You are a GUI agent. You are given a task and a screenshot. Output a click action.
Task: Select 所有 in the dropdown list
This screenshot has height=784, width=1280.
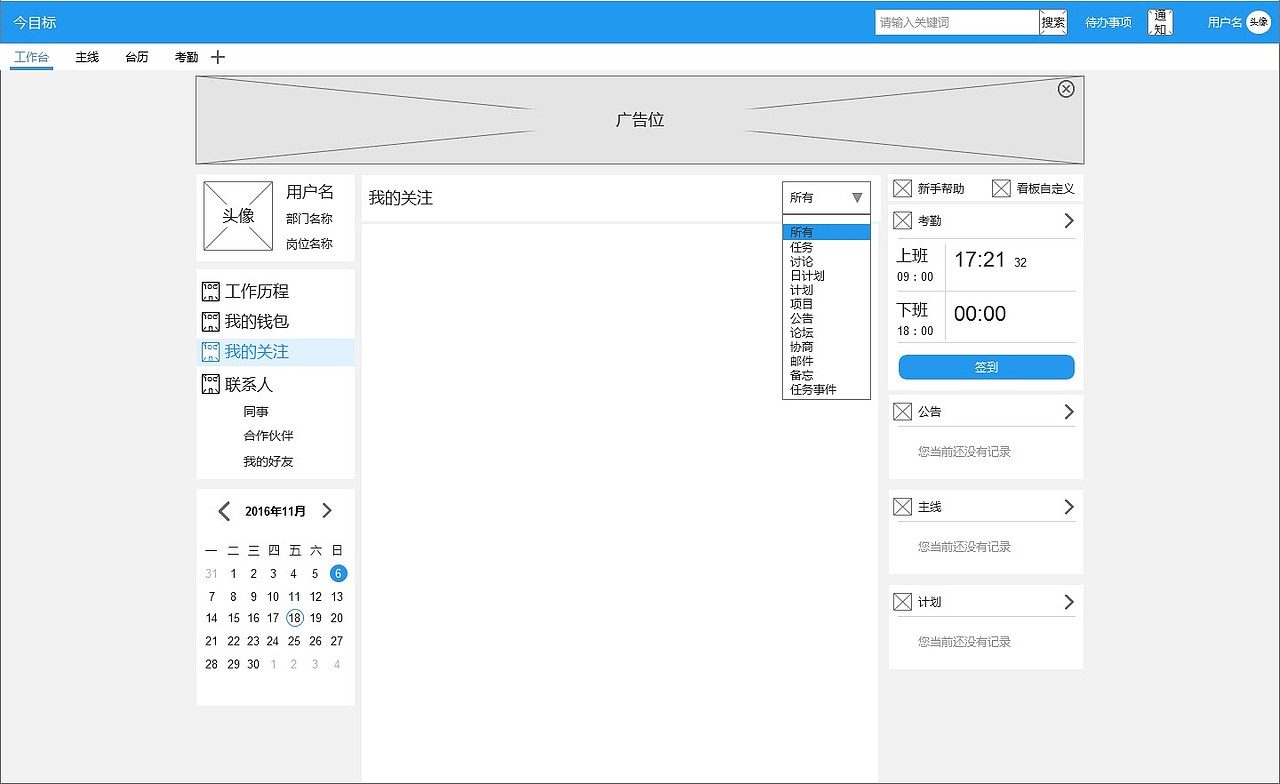[826, 232]
